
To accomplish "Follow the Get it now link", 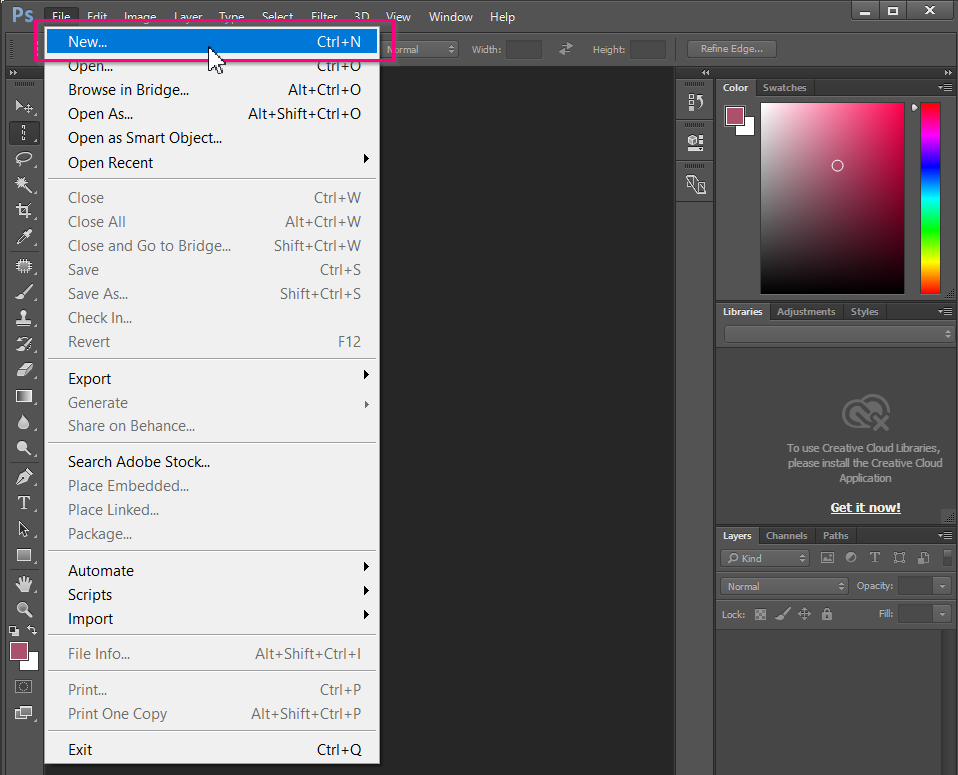I will pyautogui.click(x=865, y=507).
